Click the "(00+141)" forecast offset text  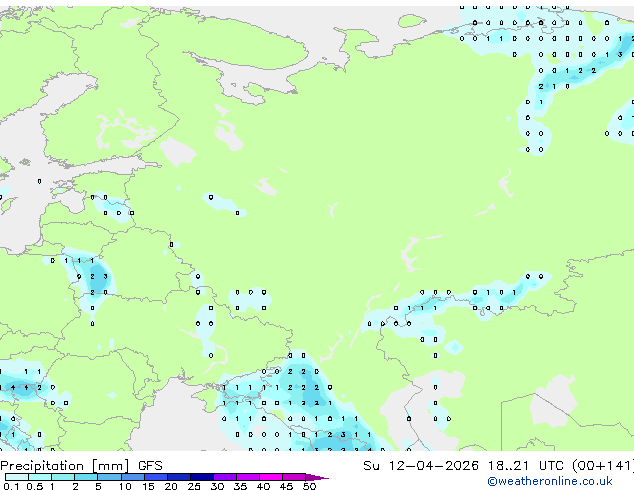(603, 466)
